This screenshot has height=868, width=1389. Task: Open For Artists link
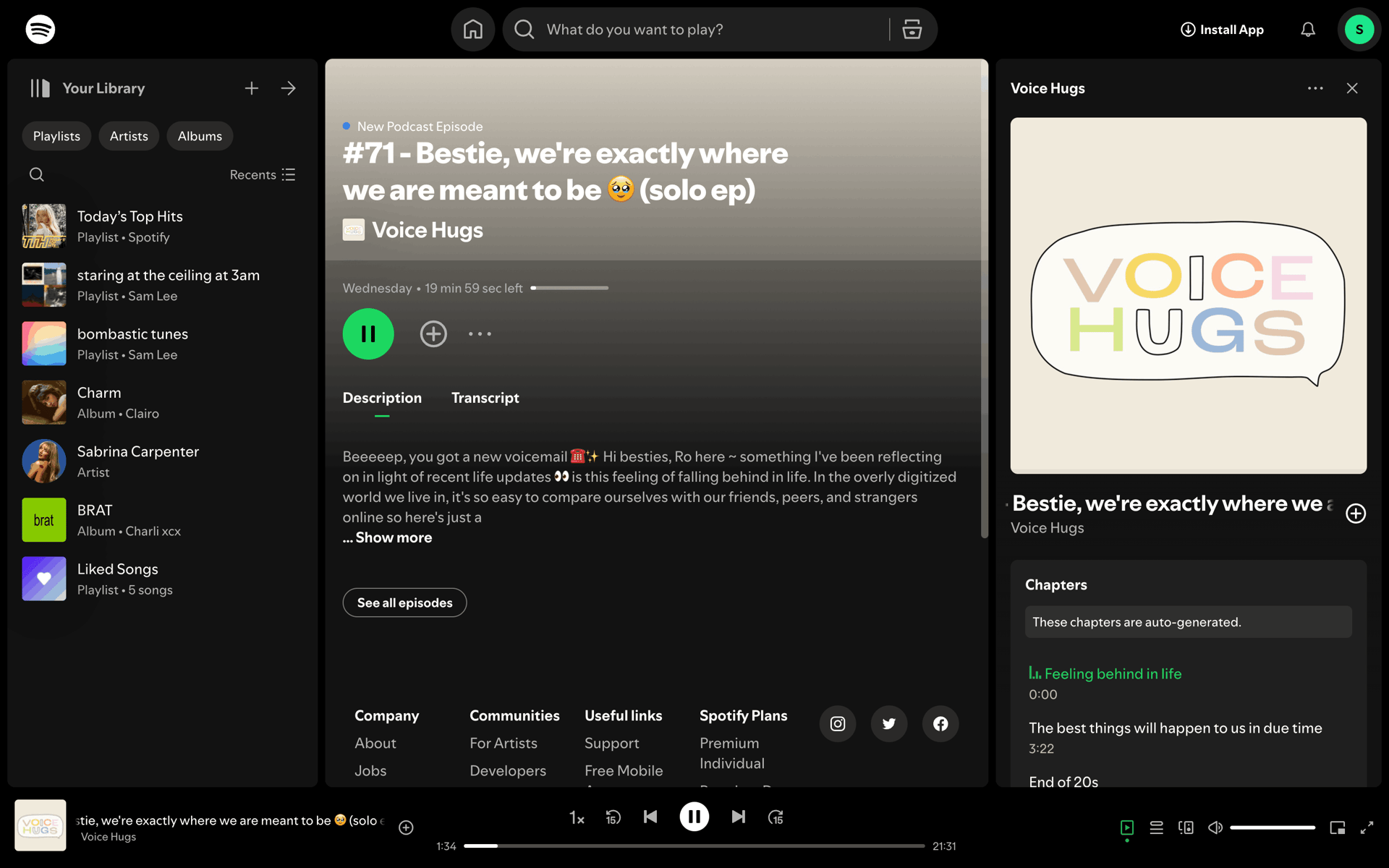pyautogui.click(x=504, y=743)
